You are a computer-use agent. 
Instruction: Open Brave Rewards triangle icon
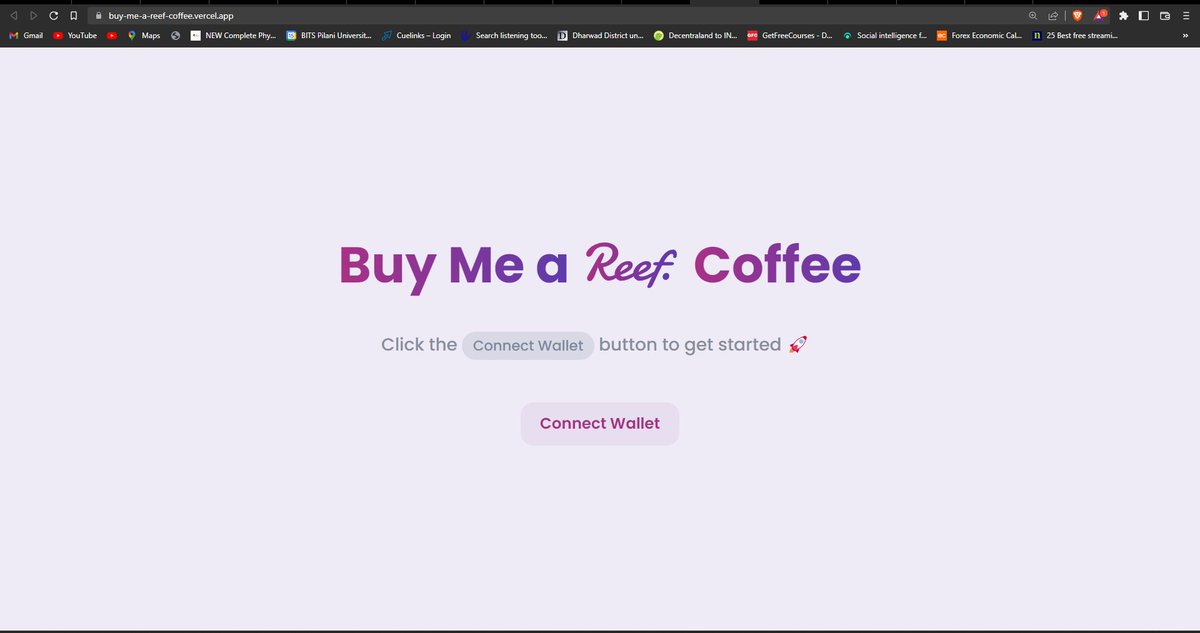click(1100, 16)
